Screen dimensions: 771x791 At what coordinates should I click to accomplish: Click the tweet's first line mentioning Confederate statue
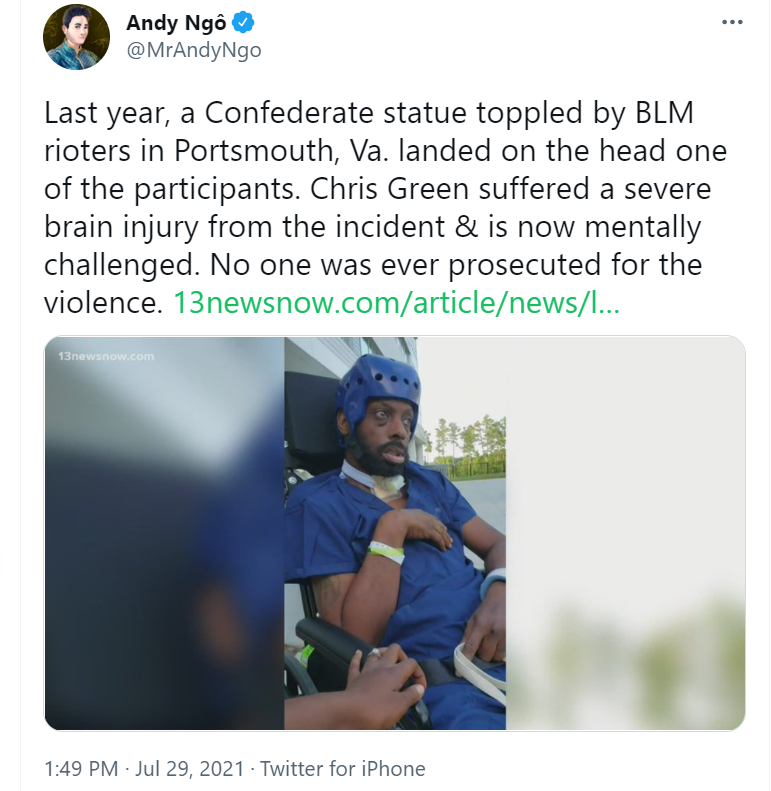tap(369, 113)
